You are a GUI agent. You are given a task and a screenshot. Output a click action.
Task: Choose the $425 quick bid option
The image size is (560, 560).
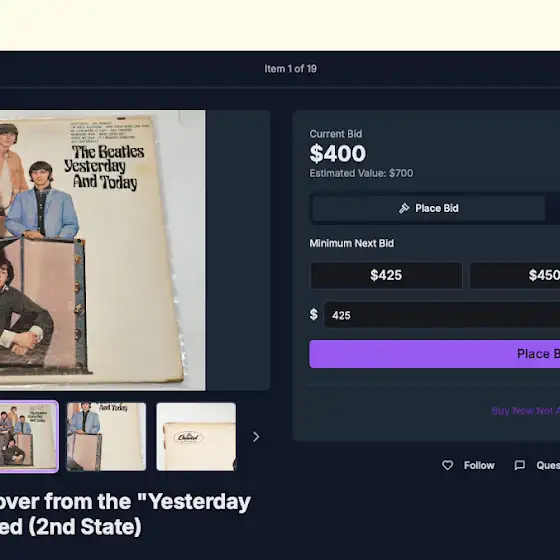386,275
